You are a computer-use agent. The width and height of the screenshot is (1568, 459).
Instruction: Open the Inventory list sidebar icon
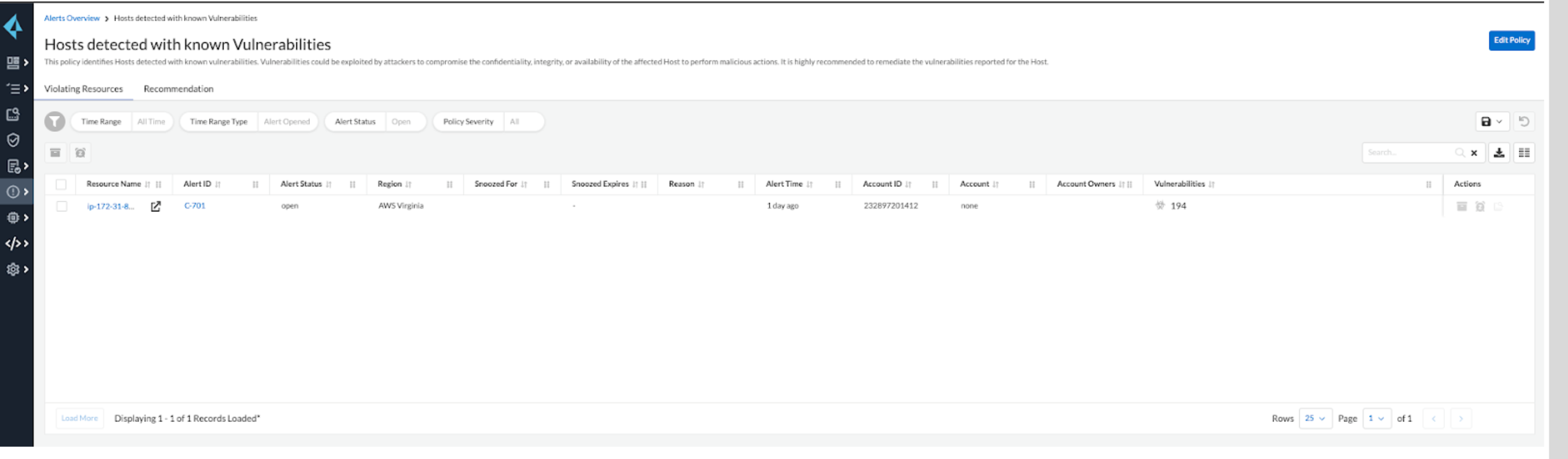coord(13,89)
